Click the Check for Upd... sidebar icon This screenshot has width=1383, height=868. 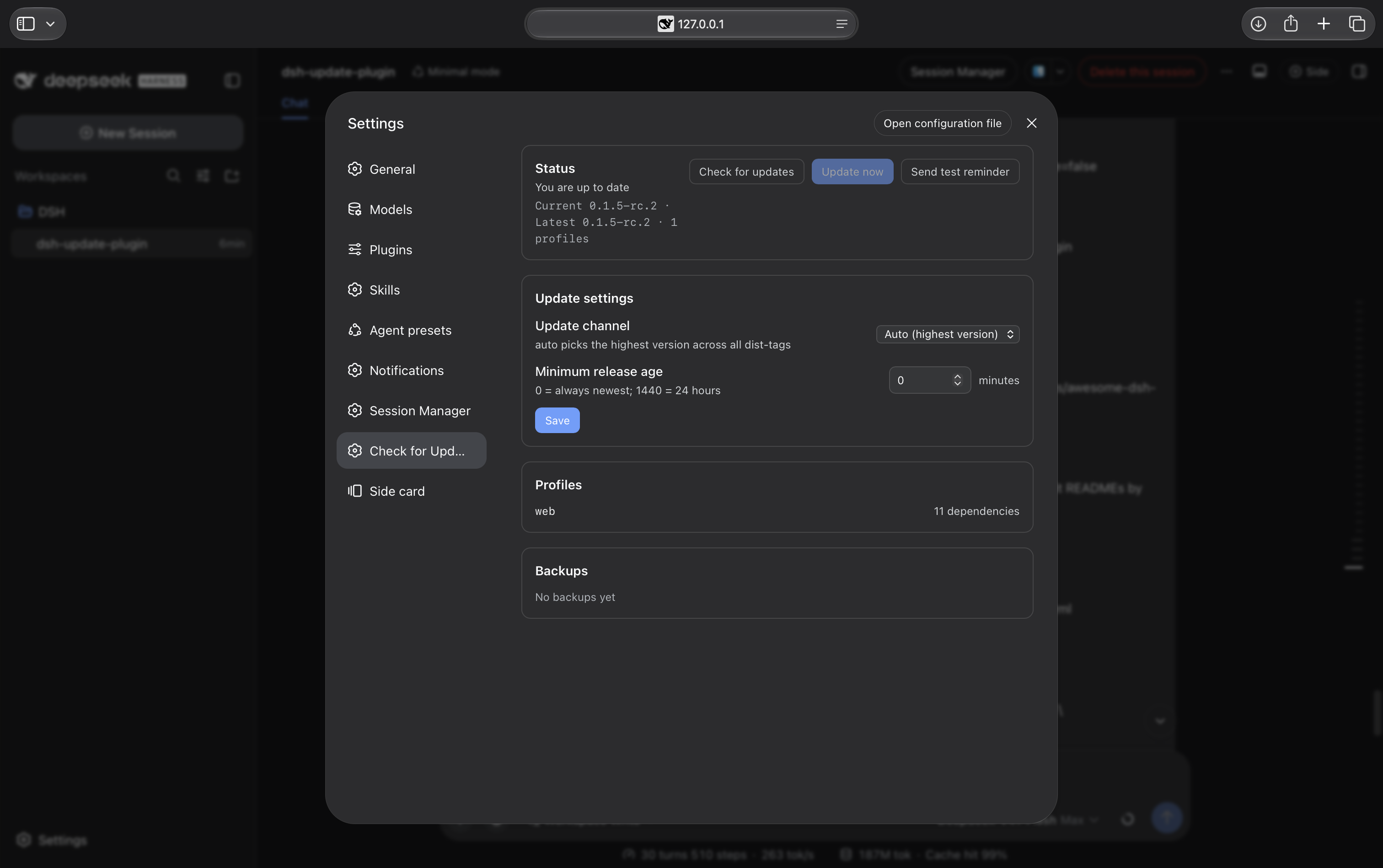click(355, 450)
